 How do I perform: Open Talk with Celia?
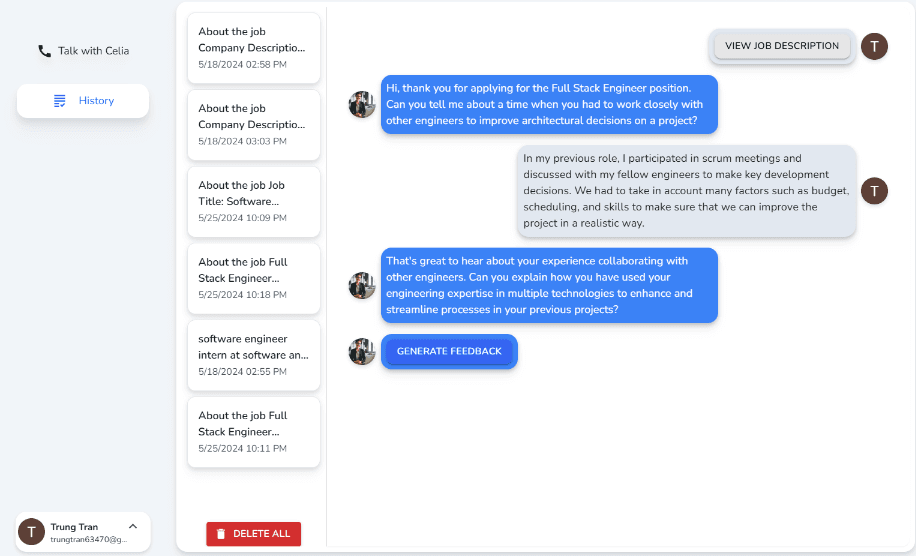tap(83, 51)
